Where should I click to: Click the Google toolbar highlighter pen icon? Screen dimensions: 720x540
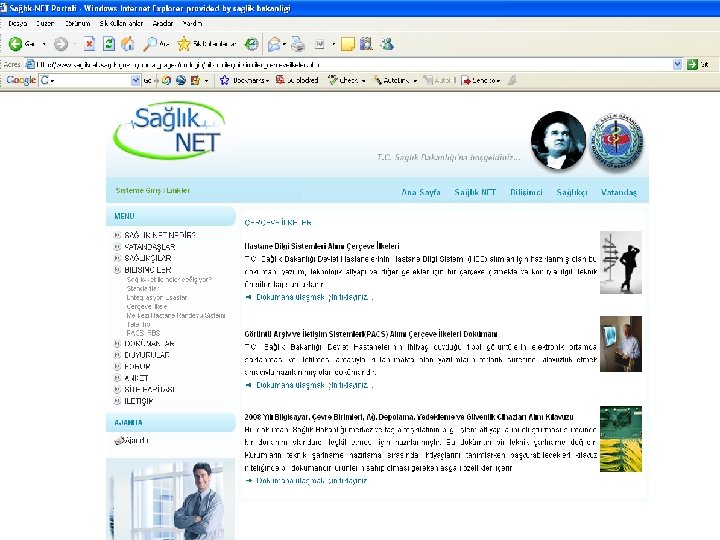click(x=512, y=80)
